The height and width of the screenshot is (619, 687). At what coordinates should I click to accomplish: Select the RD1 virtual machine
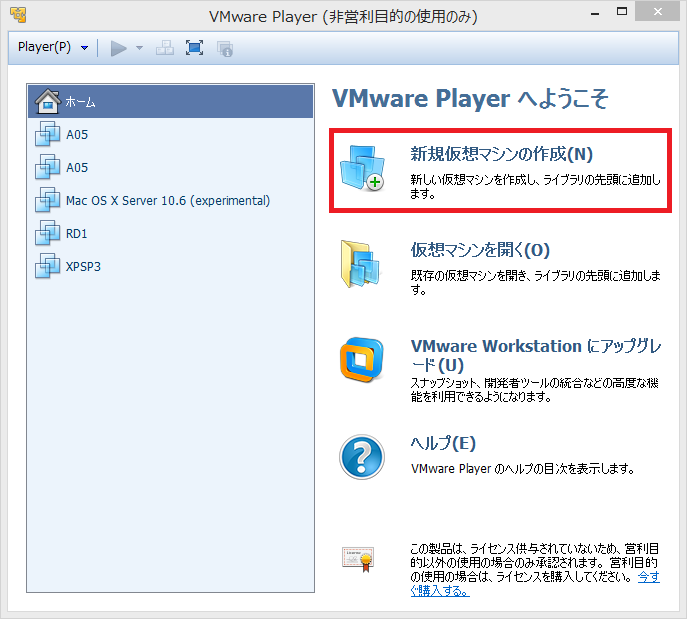(171, 233)
